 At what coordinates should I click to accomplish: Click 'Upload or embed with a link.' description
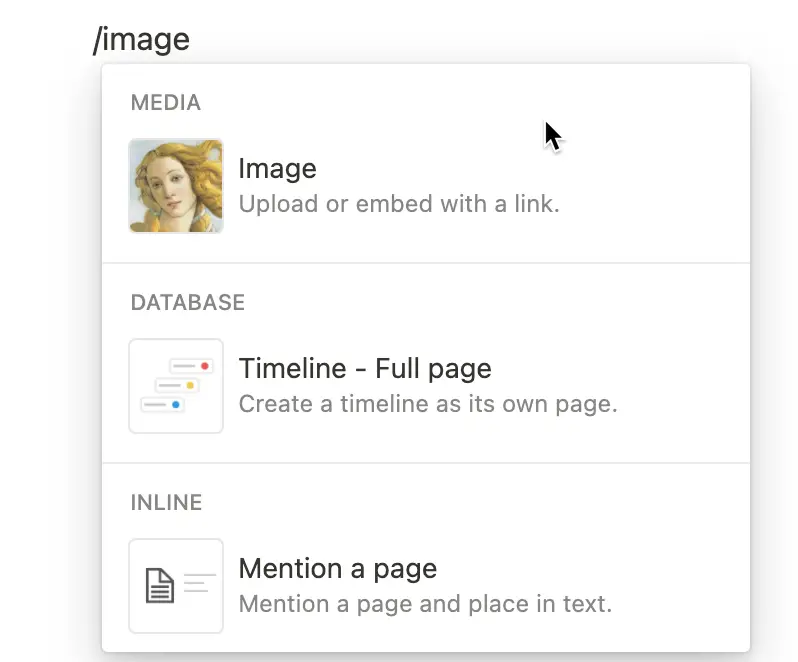[399, 204]
